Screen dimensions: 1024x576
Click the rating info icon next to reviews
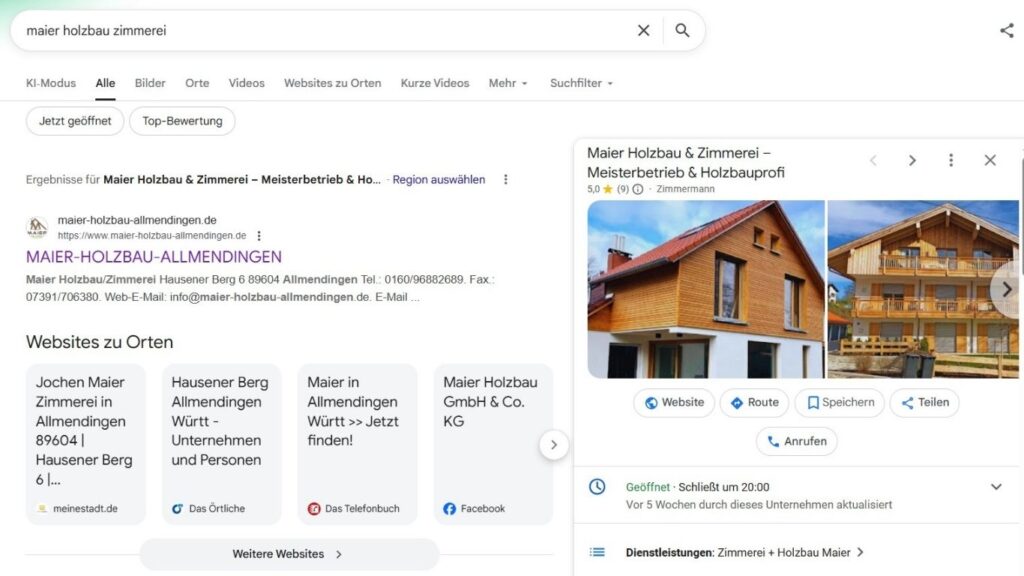[x=638, y=189]
